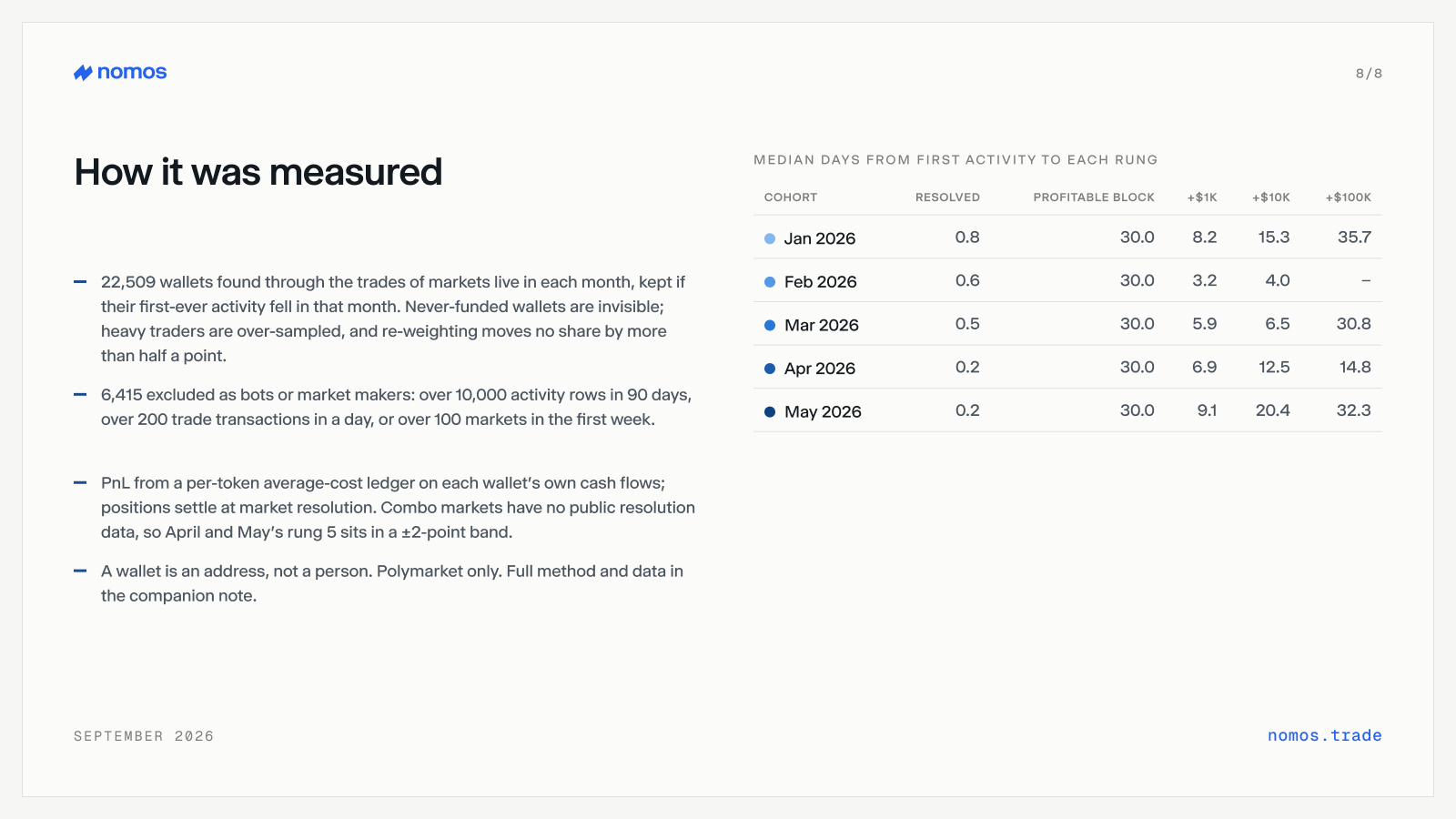The image size is (1456, 819).
Task: Click the dash bullet before PnL paragraph
Action: 80,483
